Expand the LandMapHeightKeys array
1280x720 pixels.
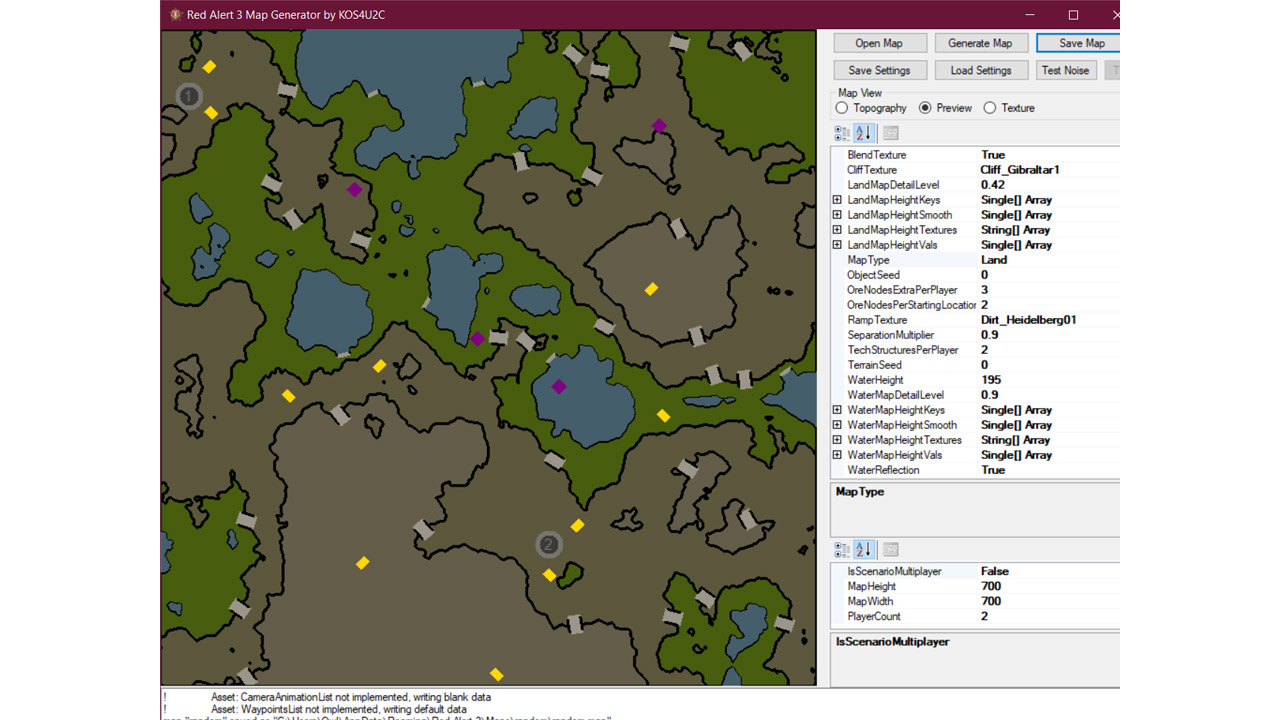tap(837, 200)
